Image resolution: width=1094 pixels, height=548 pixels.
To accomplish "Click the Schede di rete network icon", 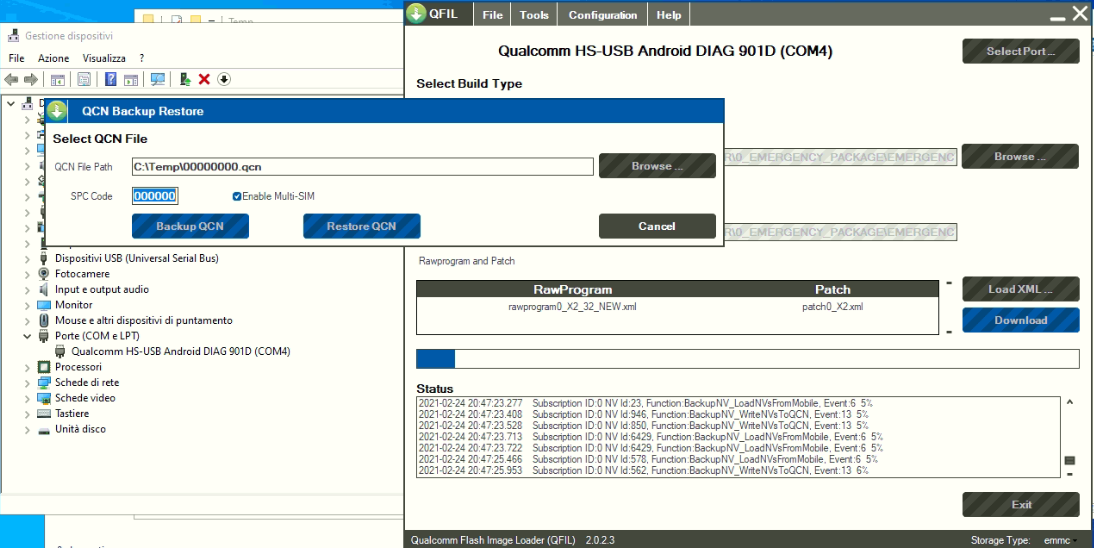I will tap(44, 383).
